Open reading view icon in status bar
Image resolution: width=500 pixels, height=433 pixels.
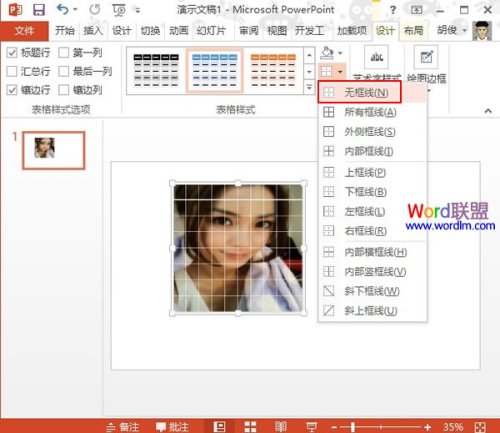coord(281,427)
